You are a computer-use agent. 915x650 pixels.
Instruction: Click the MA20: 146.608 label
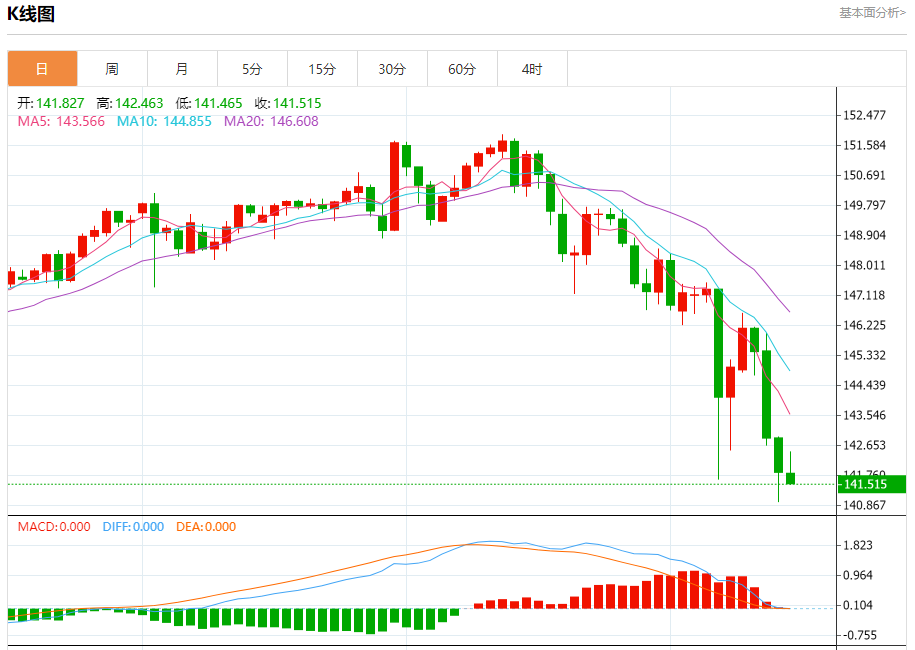(271, 121)
